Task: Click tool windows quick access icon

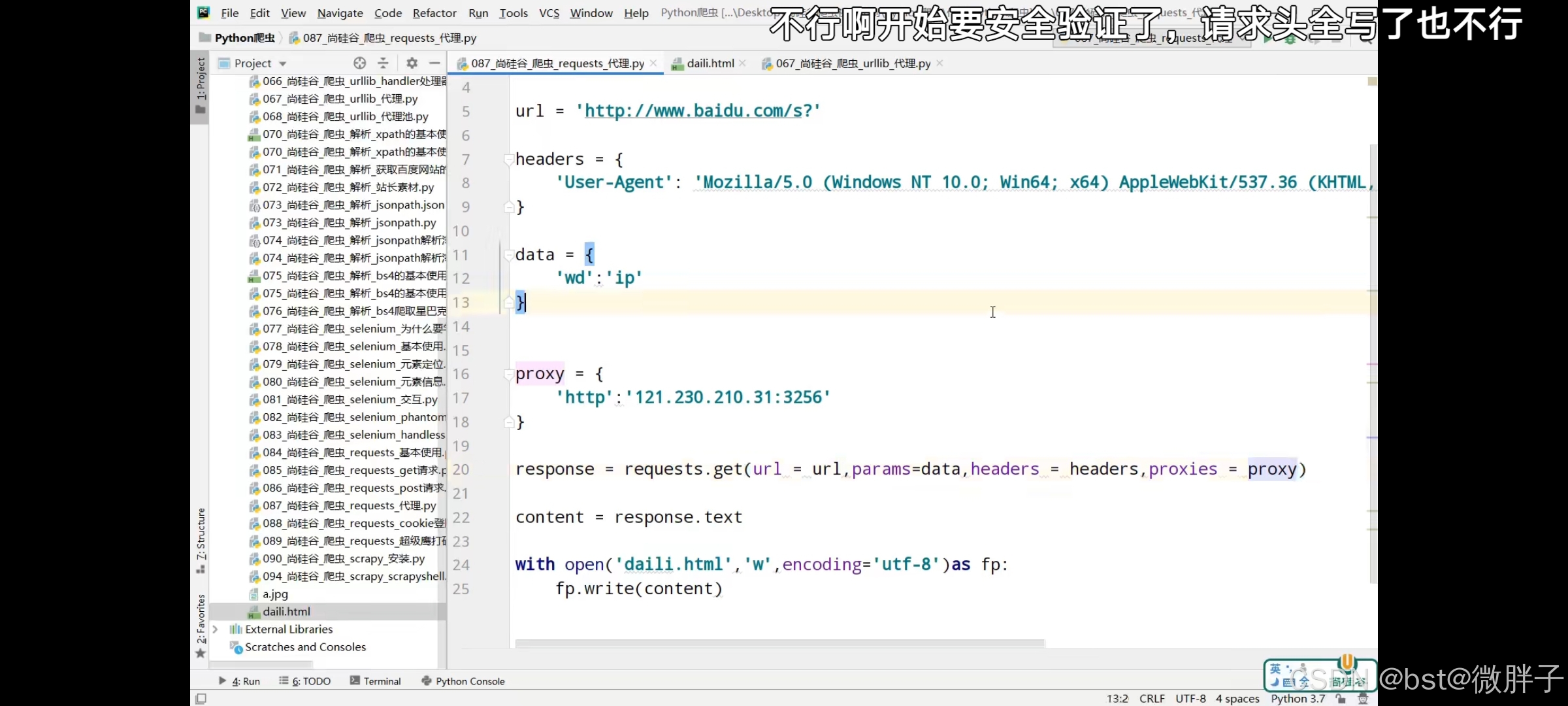Action: coord(201,699)
